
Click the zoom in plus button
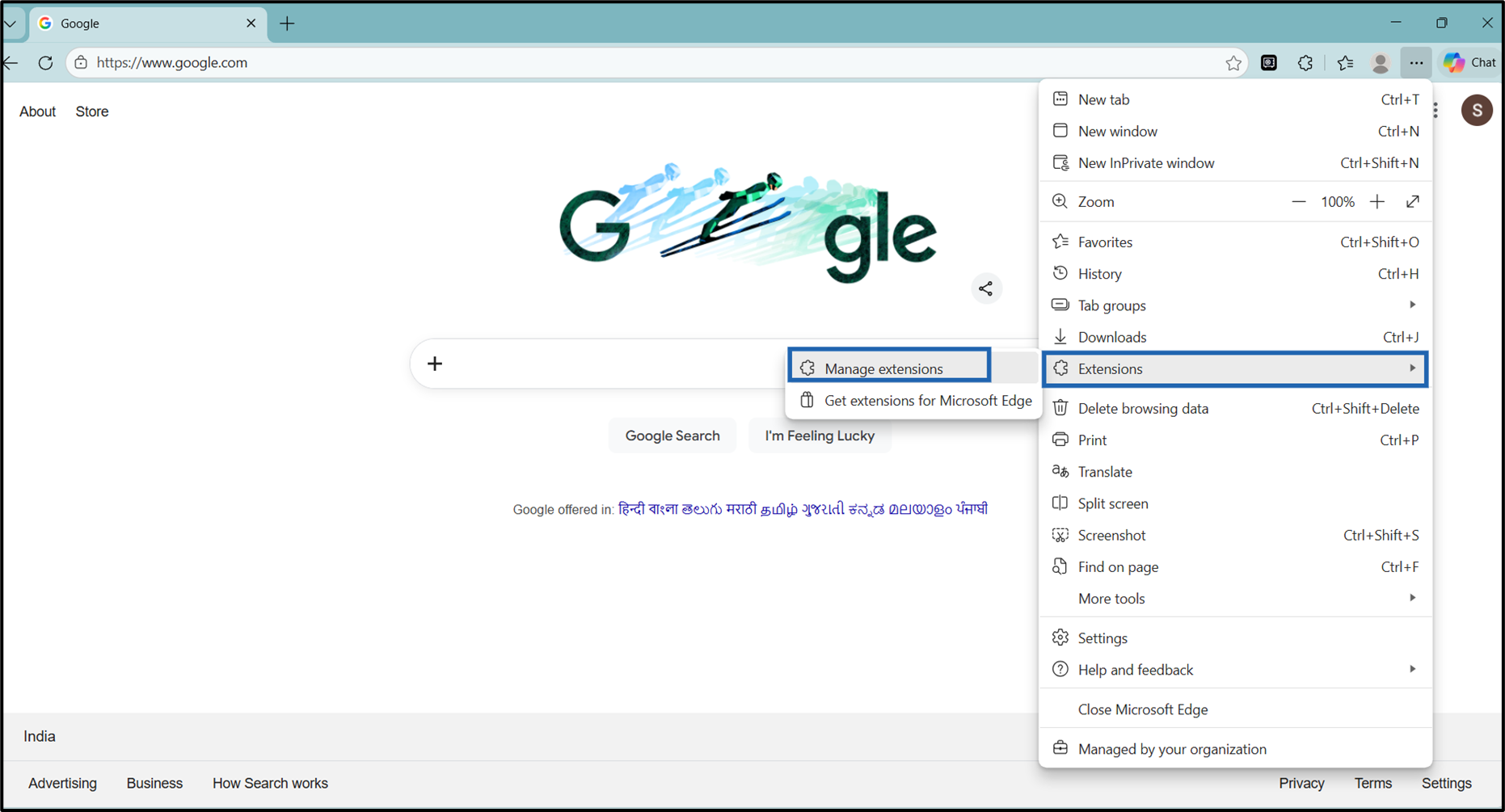pos(1377,202)
